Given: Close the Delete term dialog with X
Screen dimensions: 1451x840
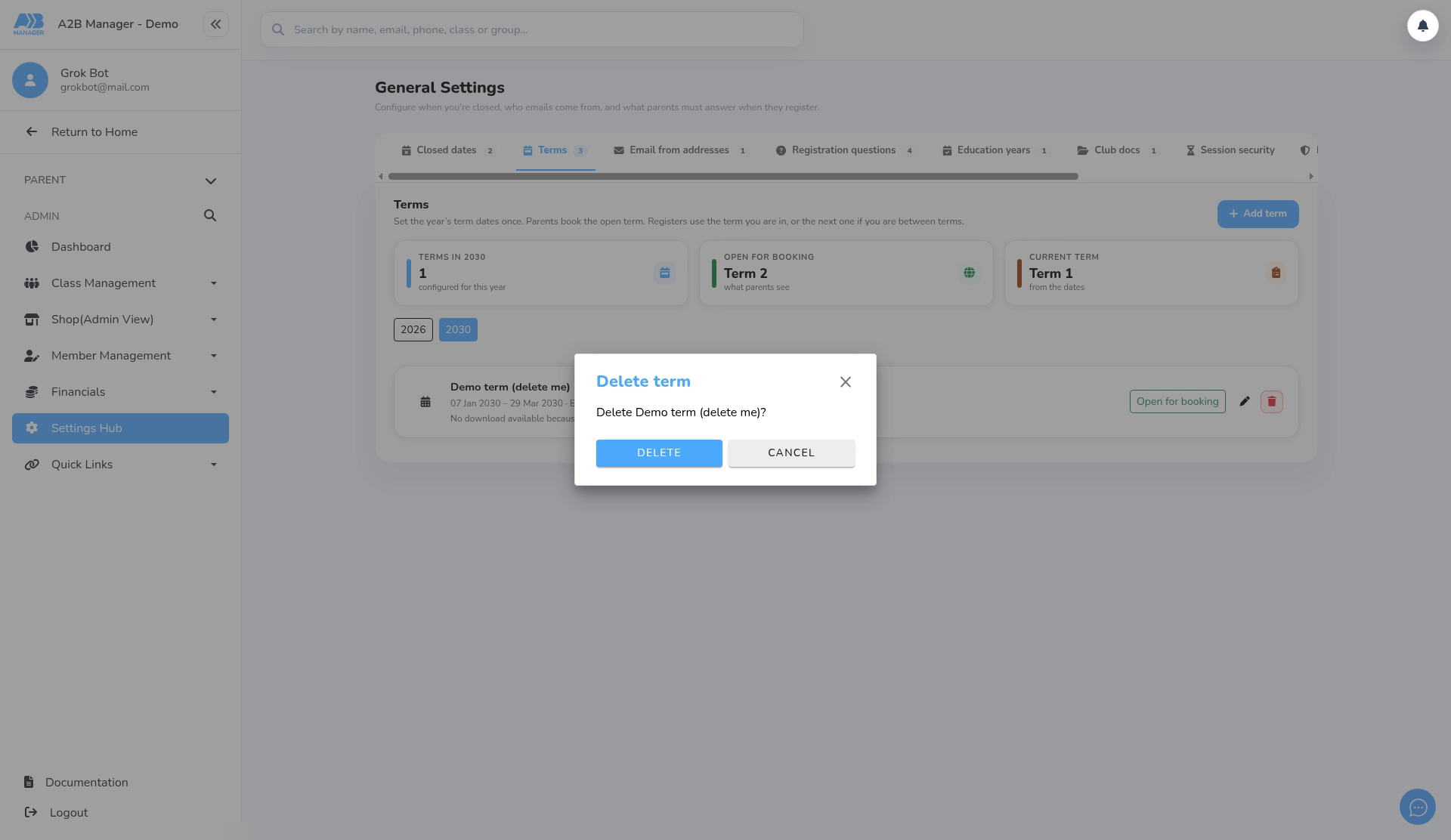Looking at the screenshot, I should click(846, 382).
